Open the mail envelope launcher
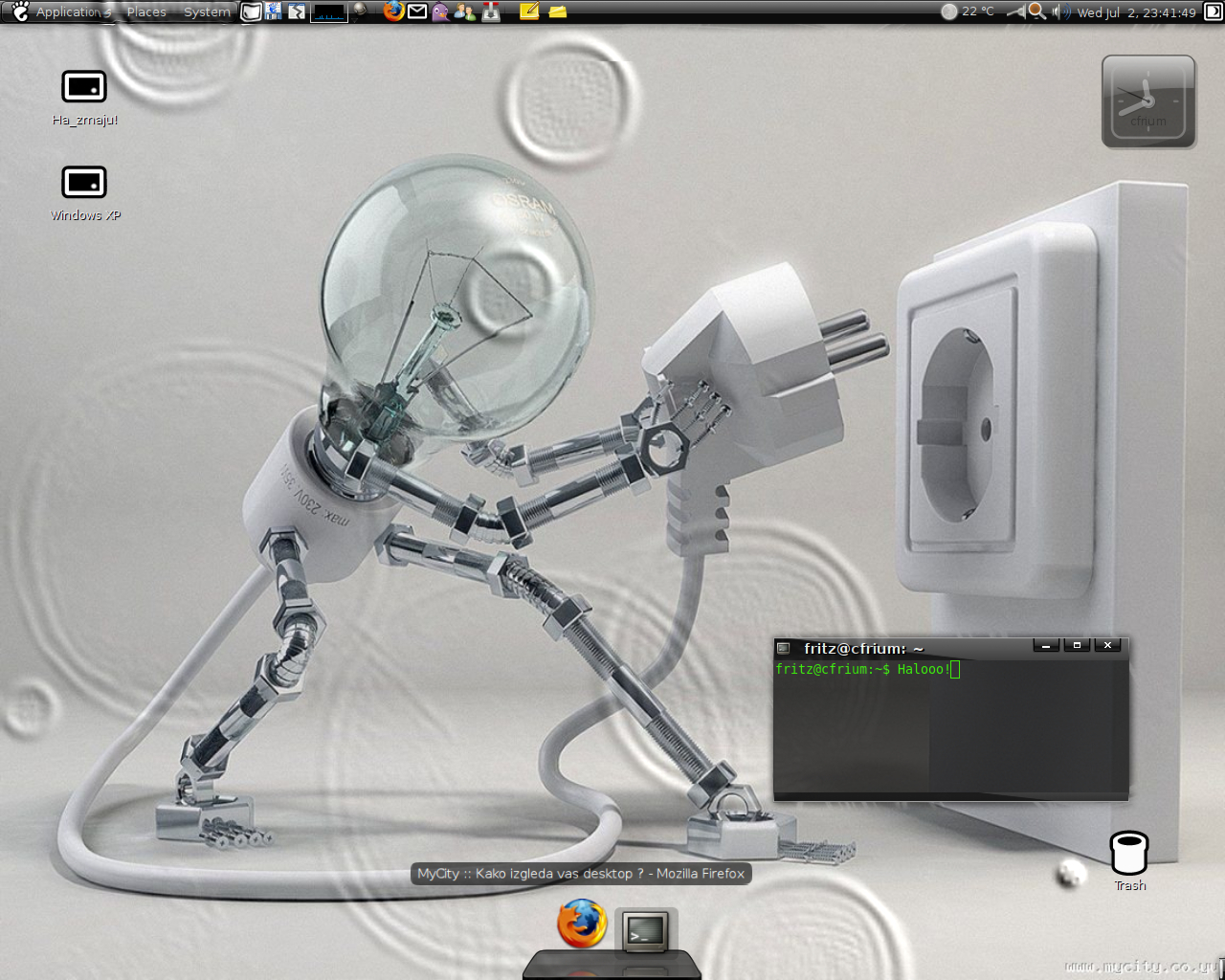 (x=417, y=11)
